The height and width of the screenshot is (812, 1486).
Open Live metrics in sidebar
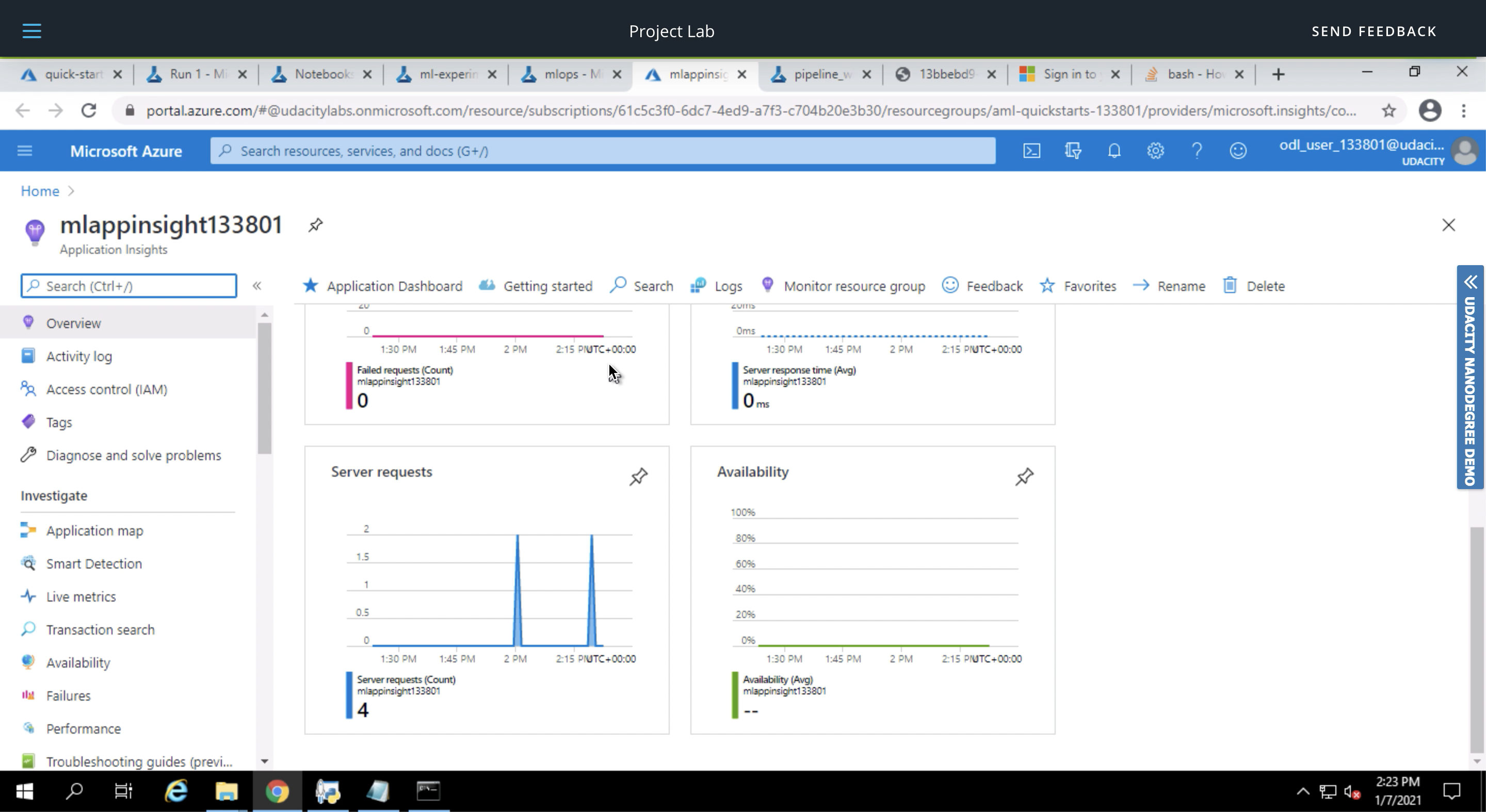coord(81,596)
